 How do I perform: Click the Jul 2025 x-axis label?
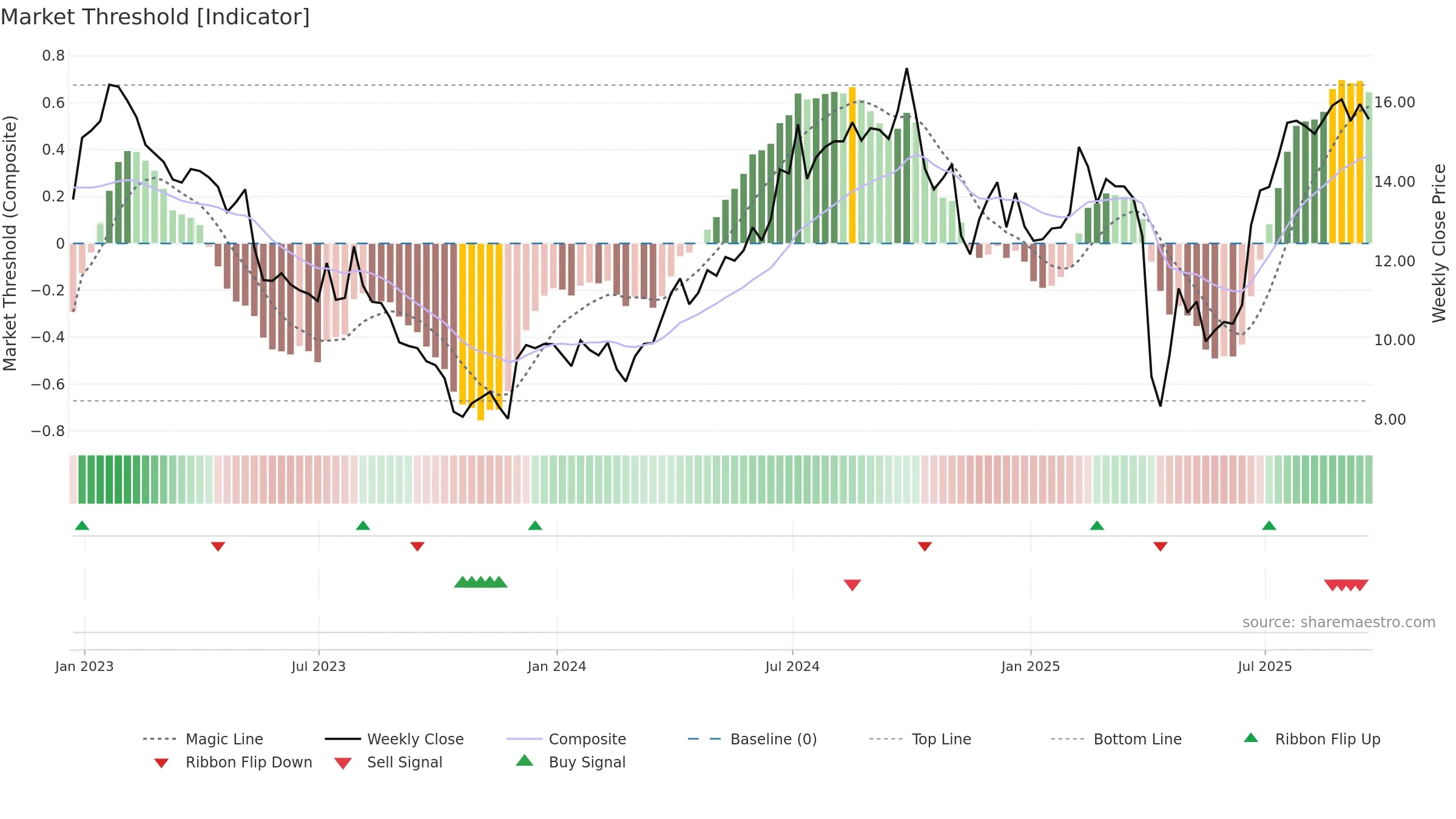[x=1265, y=666]
